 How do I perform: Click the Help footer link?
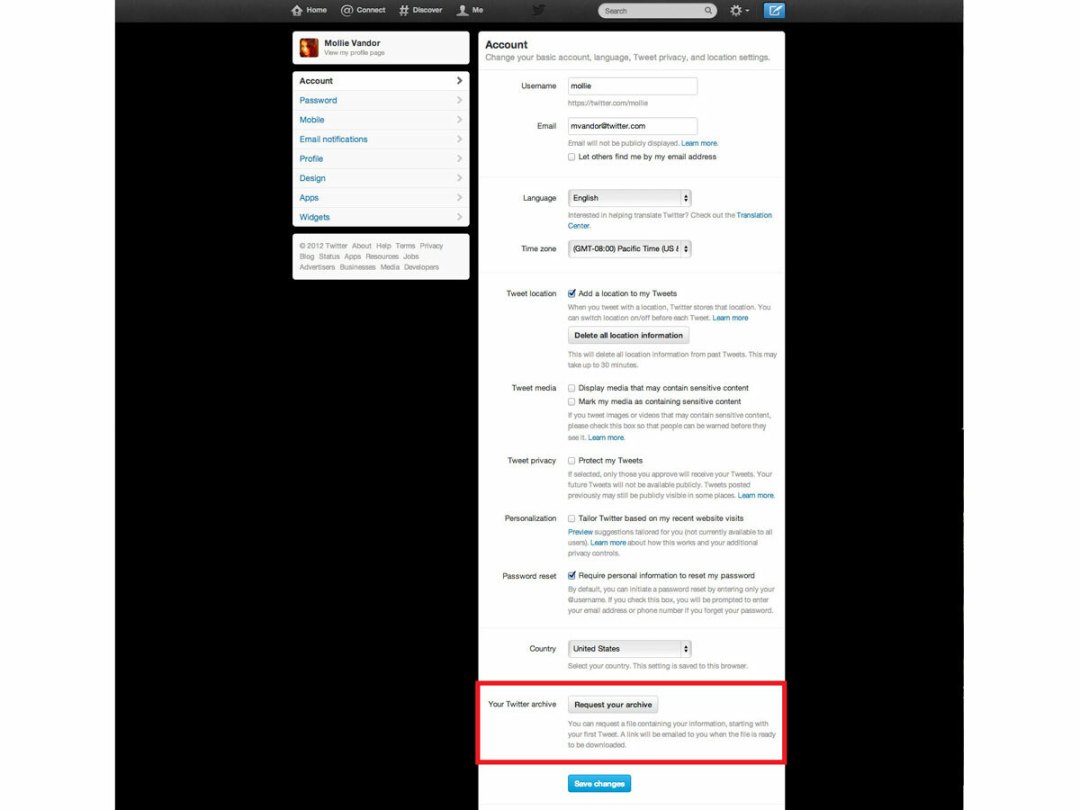point(384,246)
